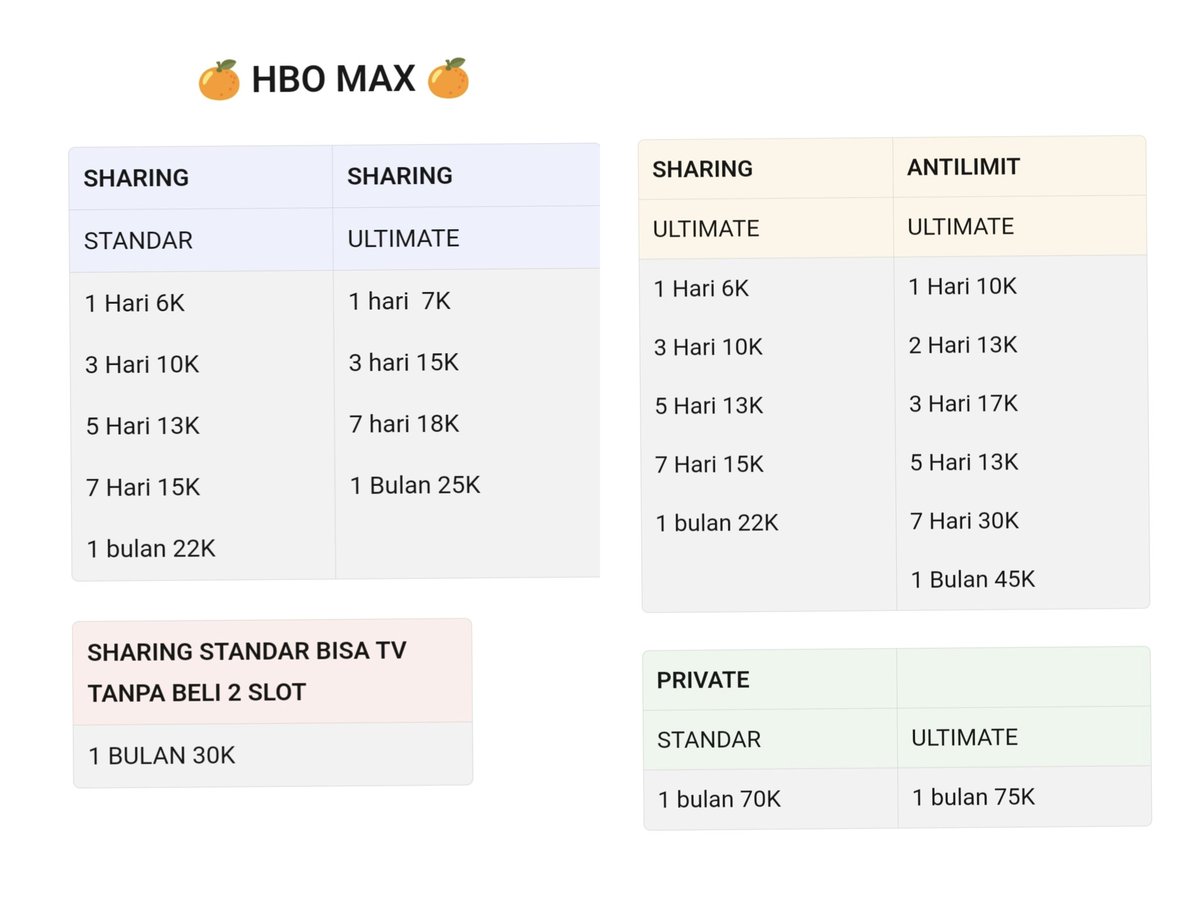Pick the "1 bulan 75K" price
1200x900 pixels.
pyautogui.click(x=973, y=797)
